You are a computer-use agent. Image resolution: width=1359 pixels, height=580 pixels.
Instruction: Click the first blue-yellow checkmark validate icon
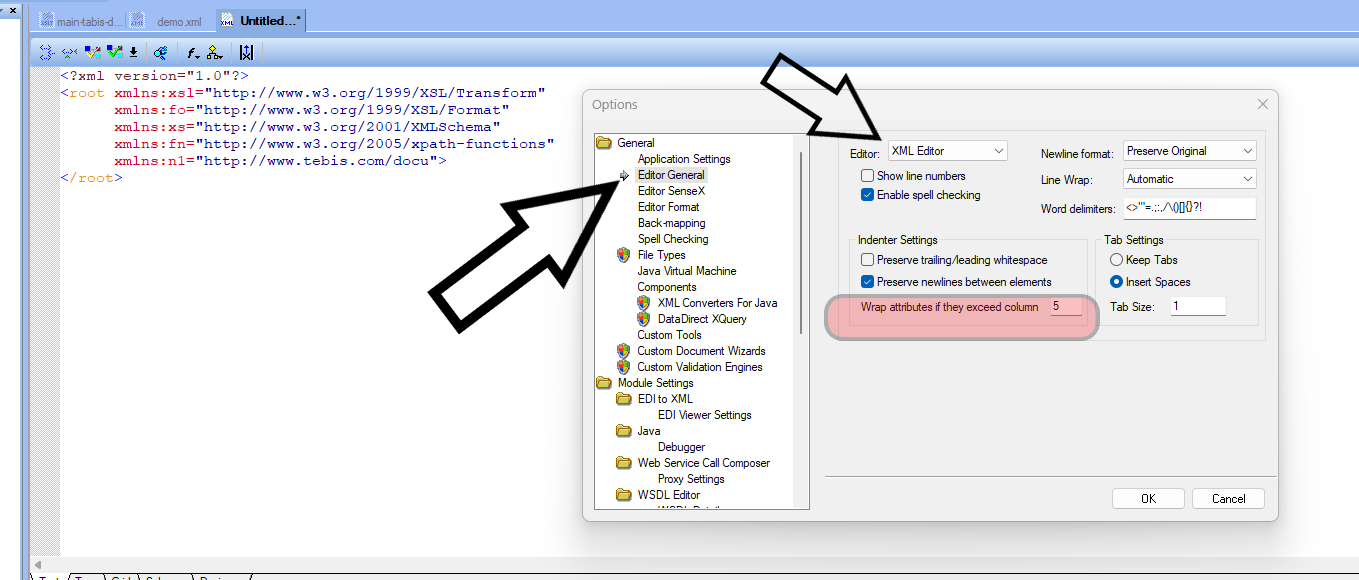(x=92, y=53)
